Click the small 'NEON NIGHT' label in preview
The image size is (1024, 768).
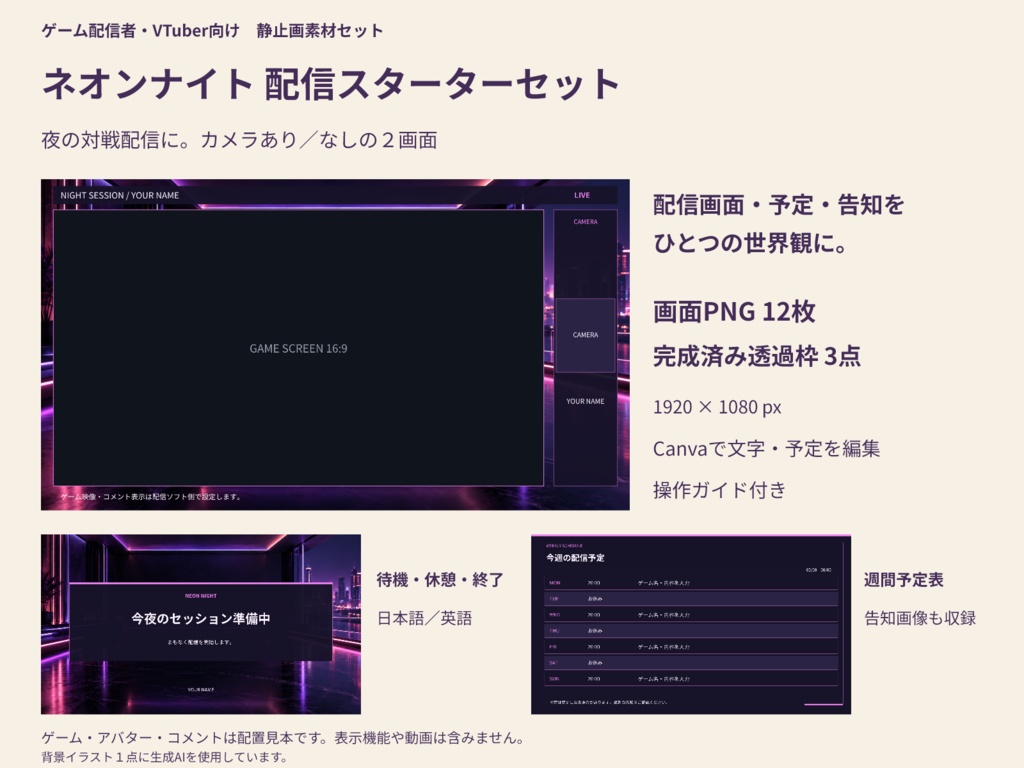click(200, 596)
